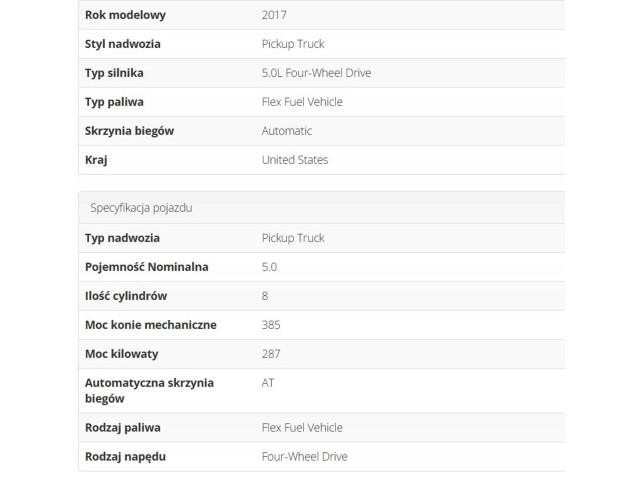
Task: Click the 385 horsepower value
Action: (x=270, y=325)
